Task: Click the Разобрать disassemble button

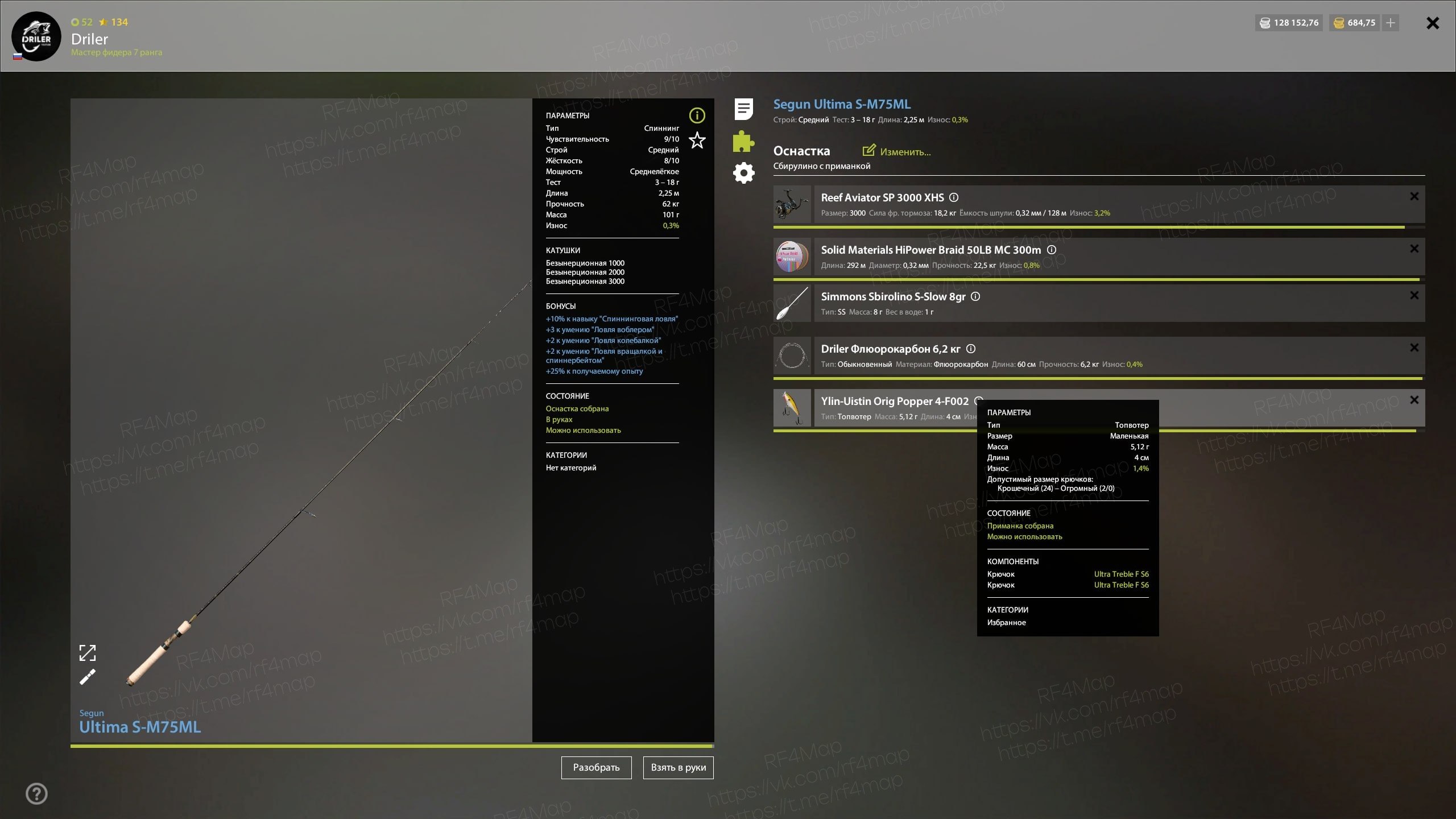Action: click(x=596, y=767)
